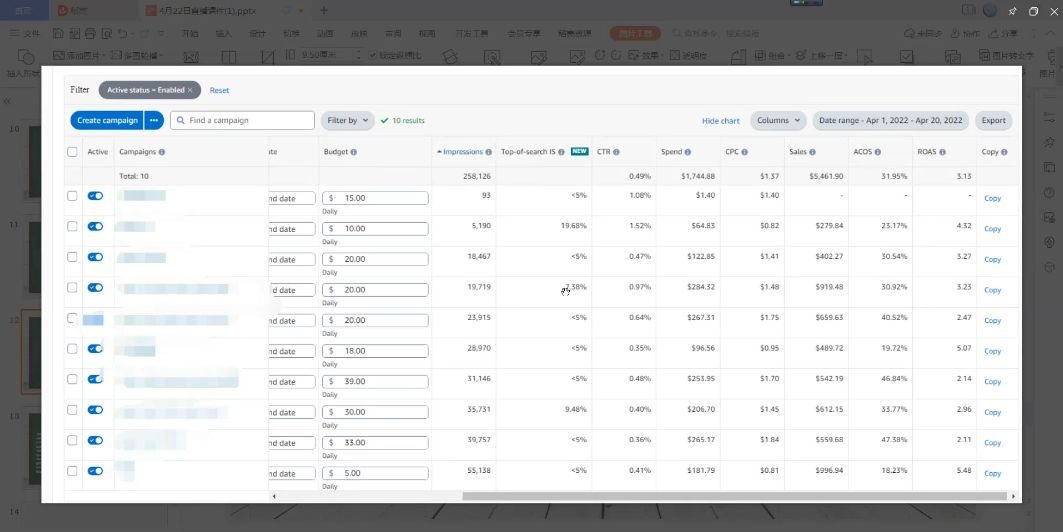
Task: Click the info icon next to ROAS
Action: tap(942, 152)
